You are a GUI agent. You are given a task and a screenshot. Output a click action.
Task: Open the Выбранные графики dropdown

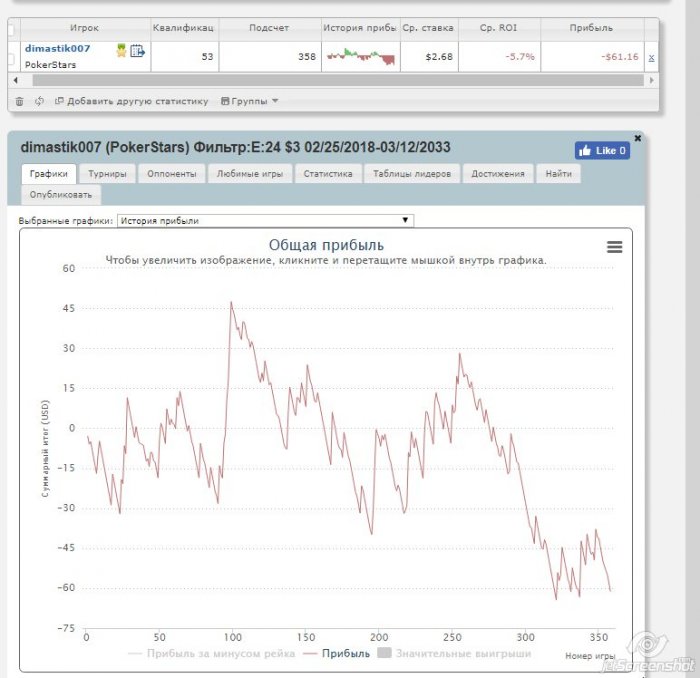[x=265, y=220]
